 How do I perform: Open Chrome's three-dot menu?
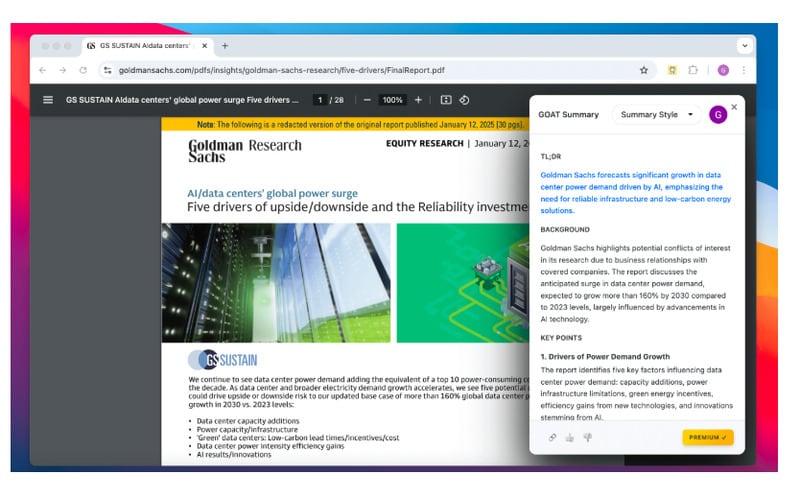(x=743, y=70)
